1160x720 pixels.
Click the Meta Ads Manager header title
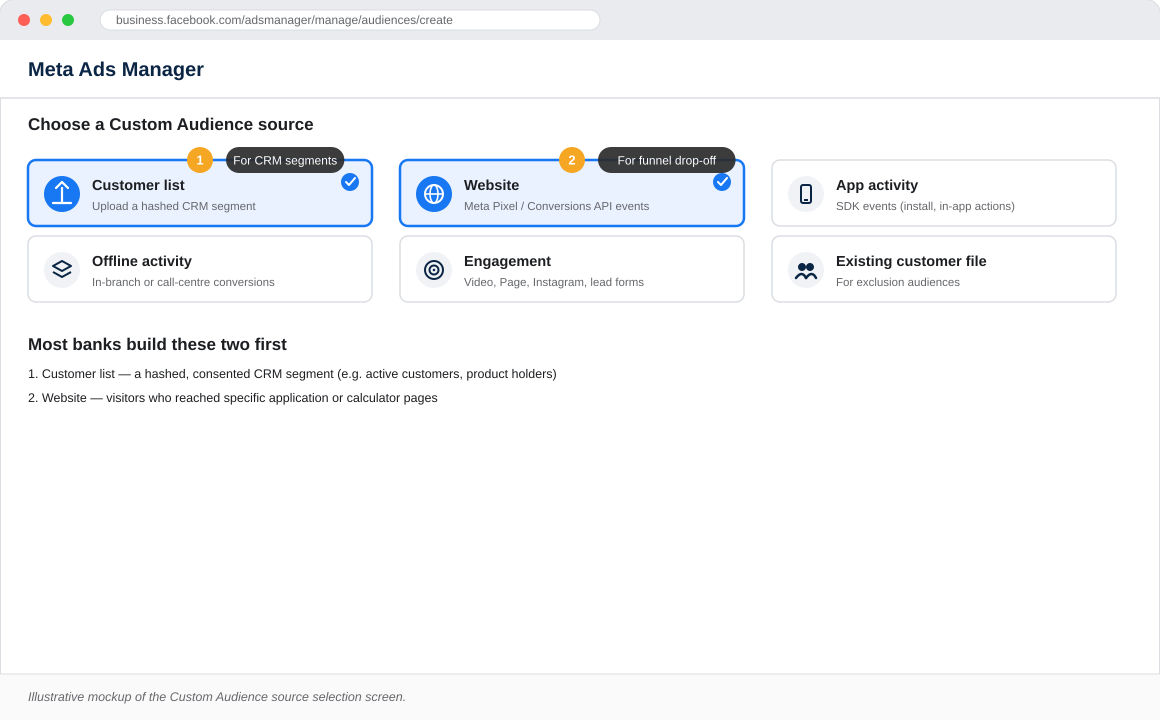click(x=115, y=69)
